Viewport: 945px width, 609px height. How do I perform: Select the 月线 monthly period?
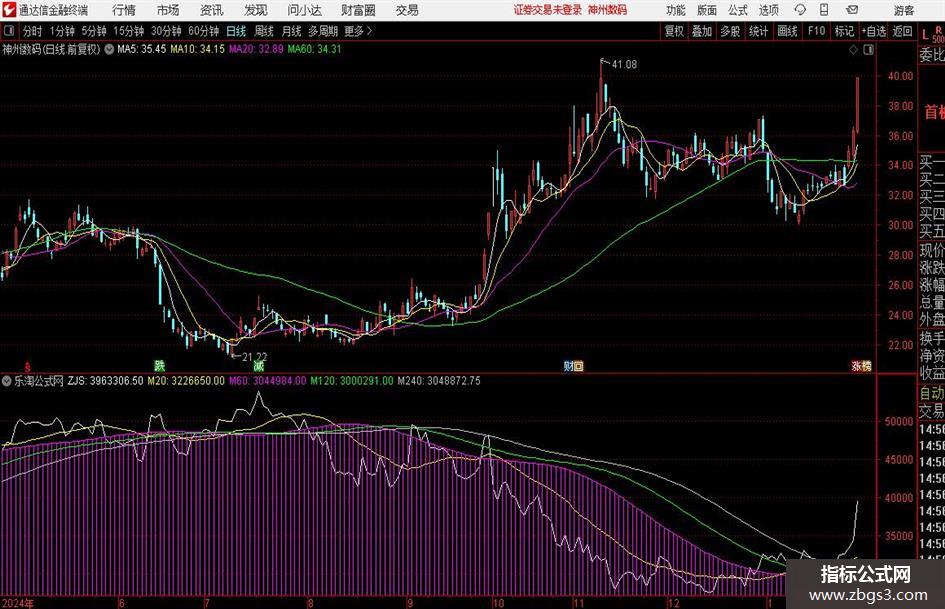291,31
